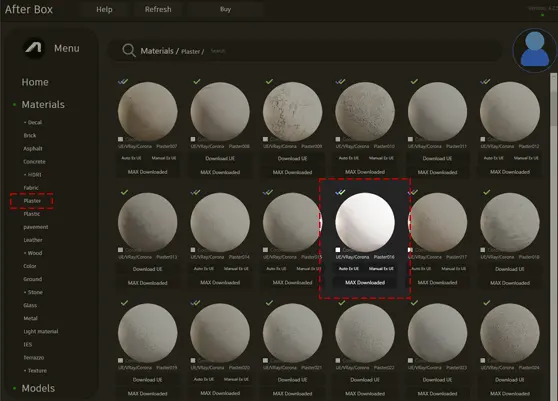Tick the checkbox under Plaster007 sphere

[121, 139]
